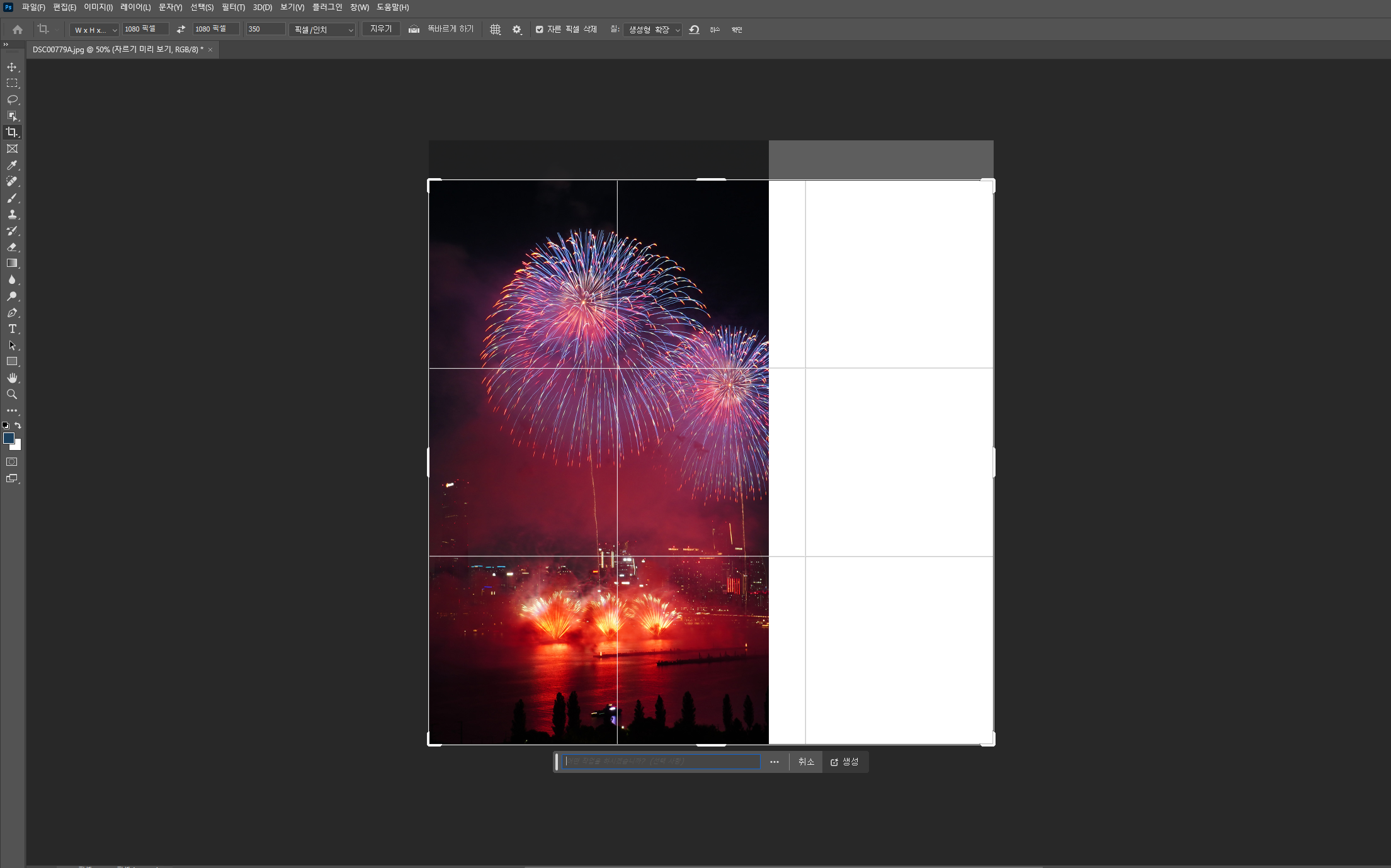Select the Brush tool
The height and width of the screenshot is (868, 1391).
(12, 198)
